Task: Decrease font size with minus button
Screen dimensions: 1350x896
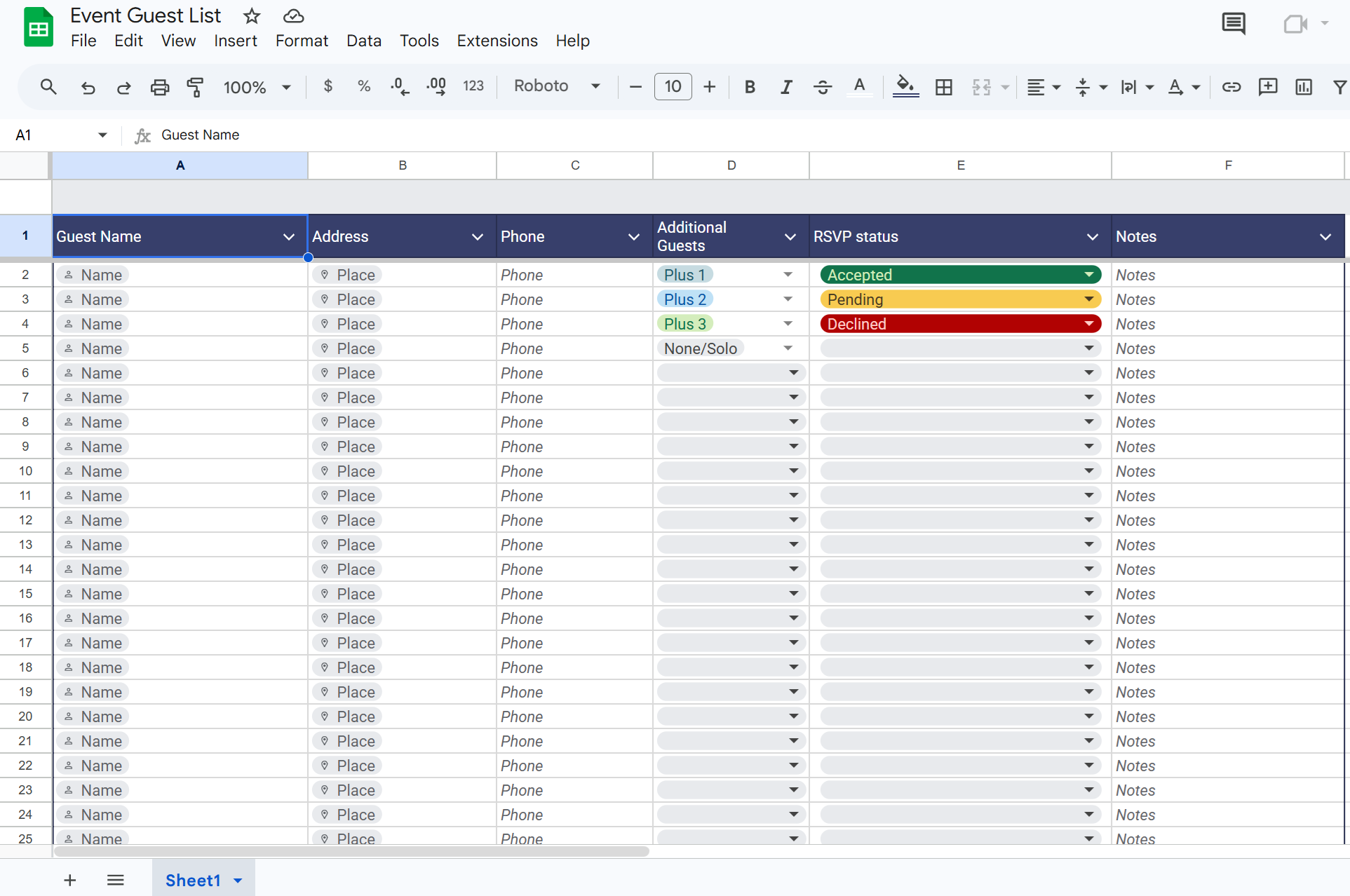Action: (635, 87)
